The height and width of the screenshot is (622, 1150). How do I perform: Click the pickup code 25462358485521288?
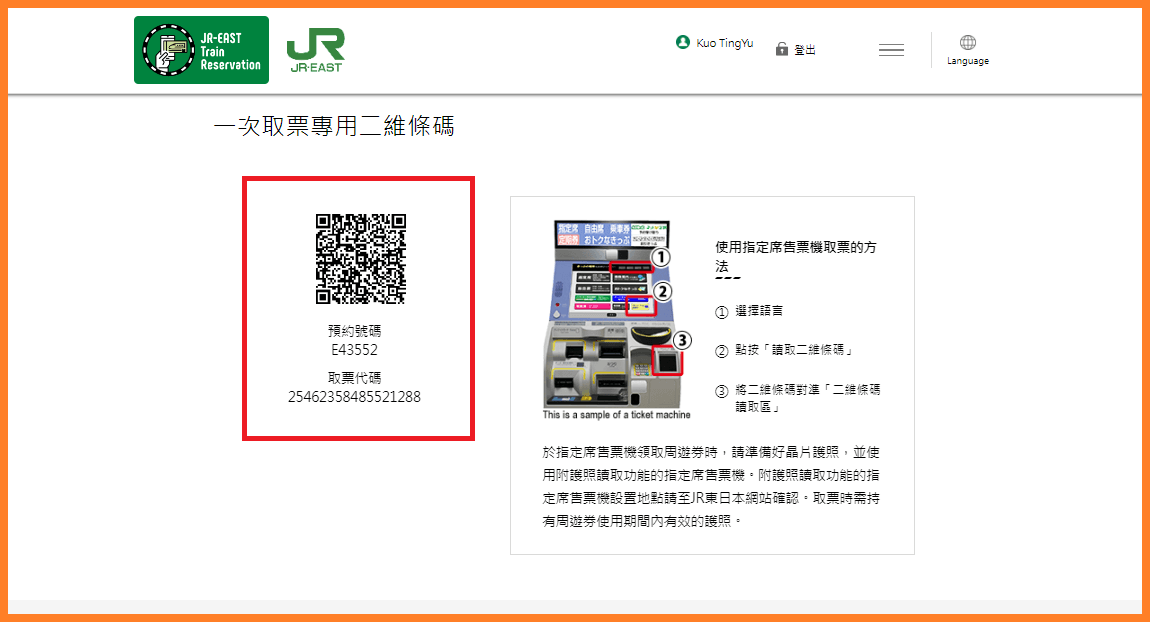(354, 397)
